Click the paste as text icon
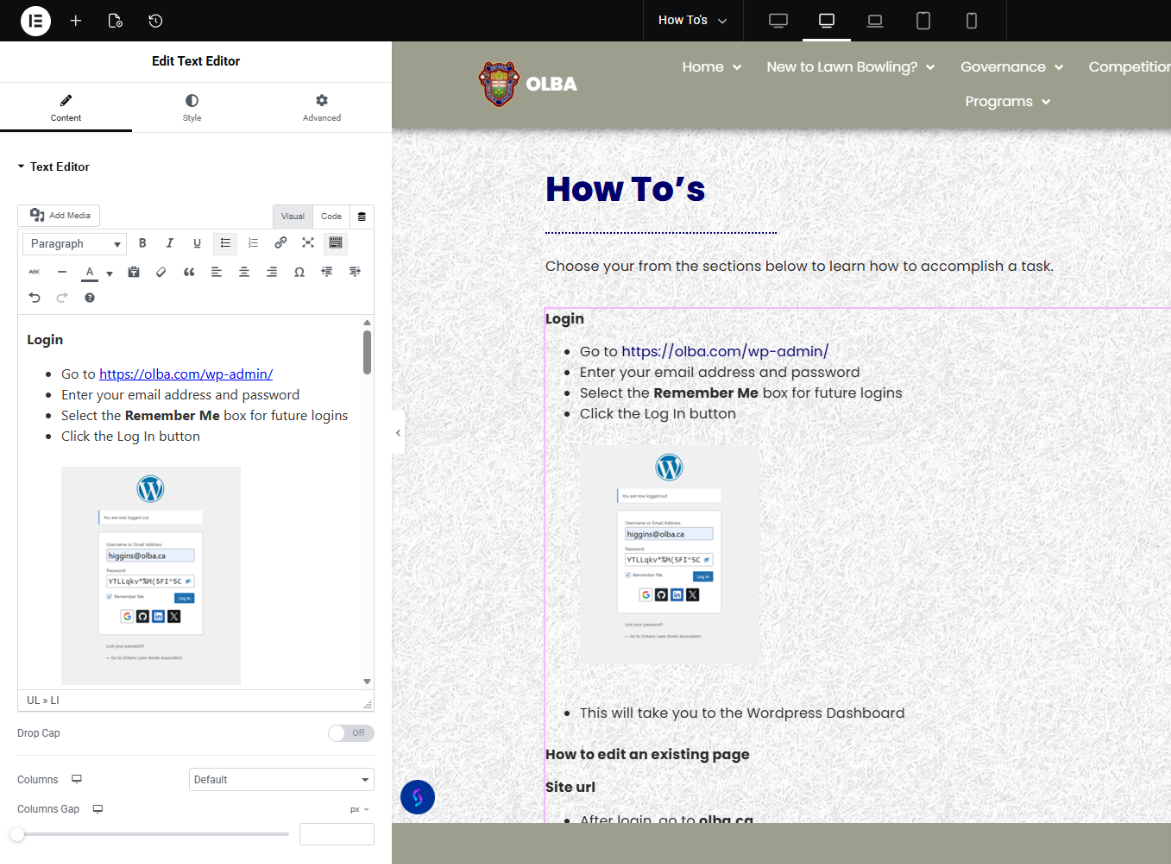1171x864 pixels. [134, 272]
